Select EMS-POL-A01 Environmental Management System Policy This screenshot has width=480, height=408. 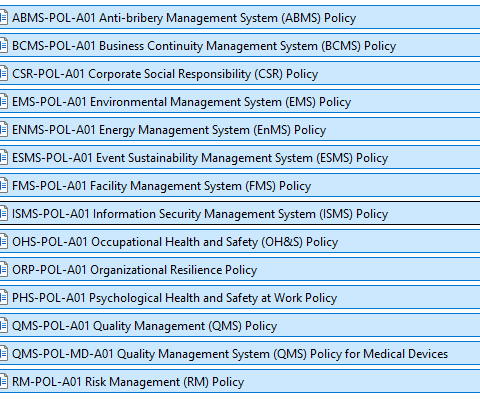pos(240,101)
